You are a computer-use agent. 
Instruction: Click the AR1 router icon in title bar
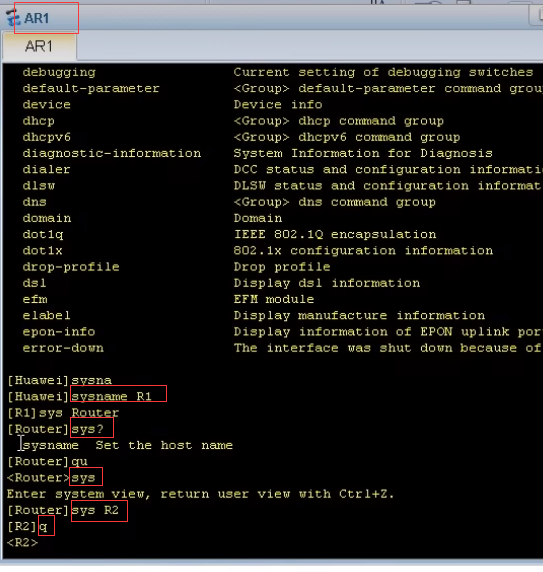tap(13, 17)
